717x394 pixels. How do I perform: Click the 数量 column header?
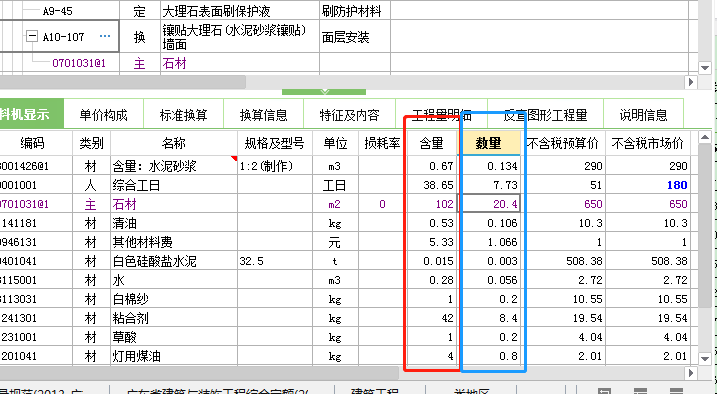[x=489, y=144]
